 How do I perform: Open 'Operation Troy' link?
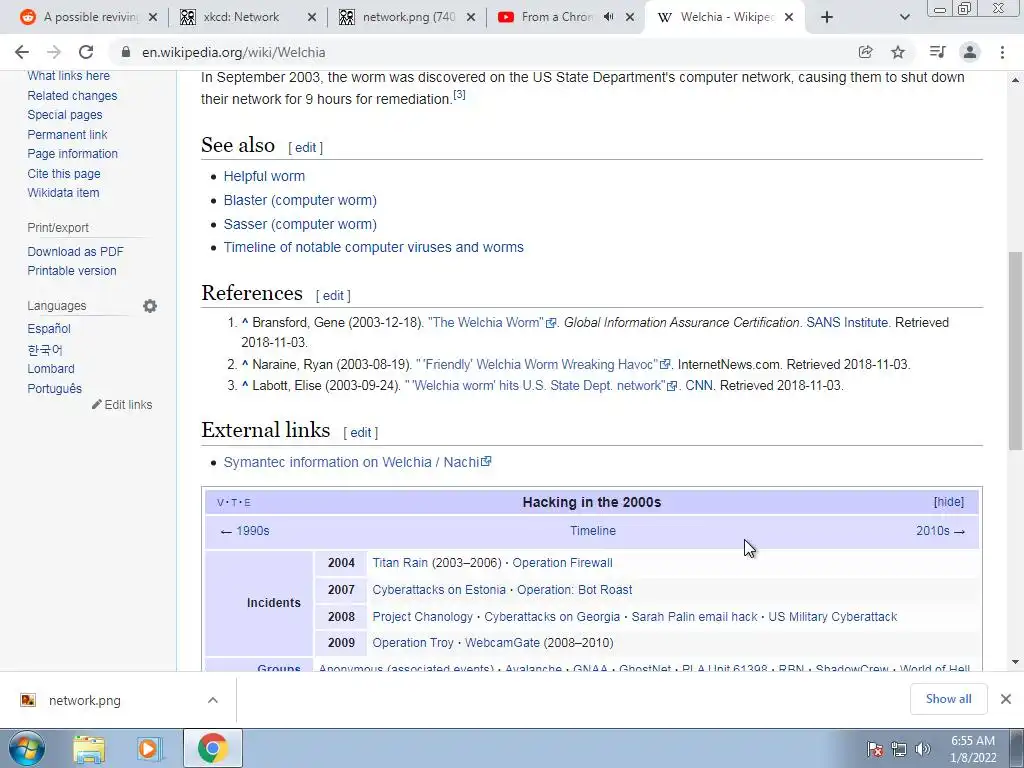tap(413, 643)
